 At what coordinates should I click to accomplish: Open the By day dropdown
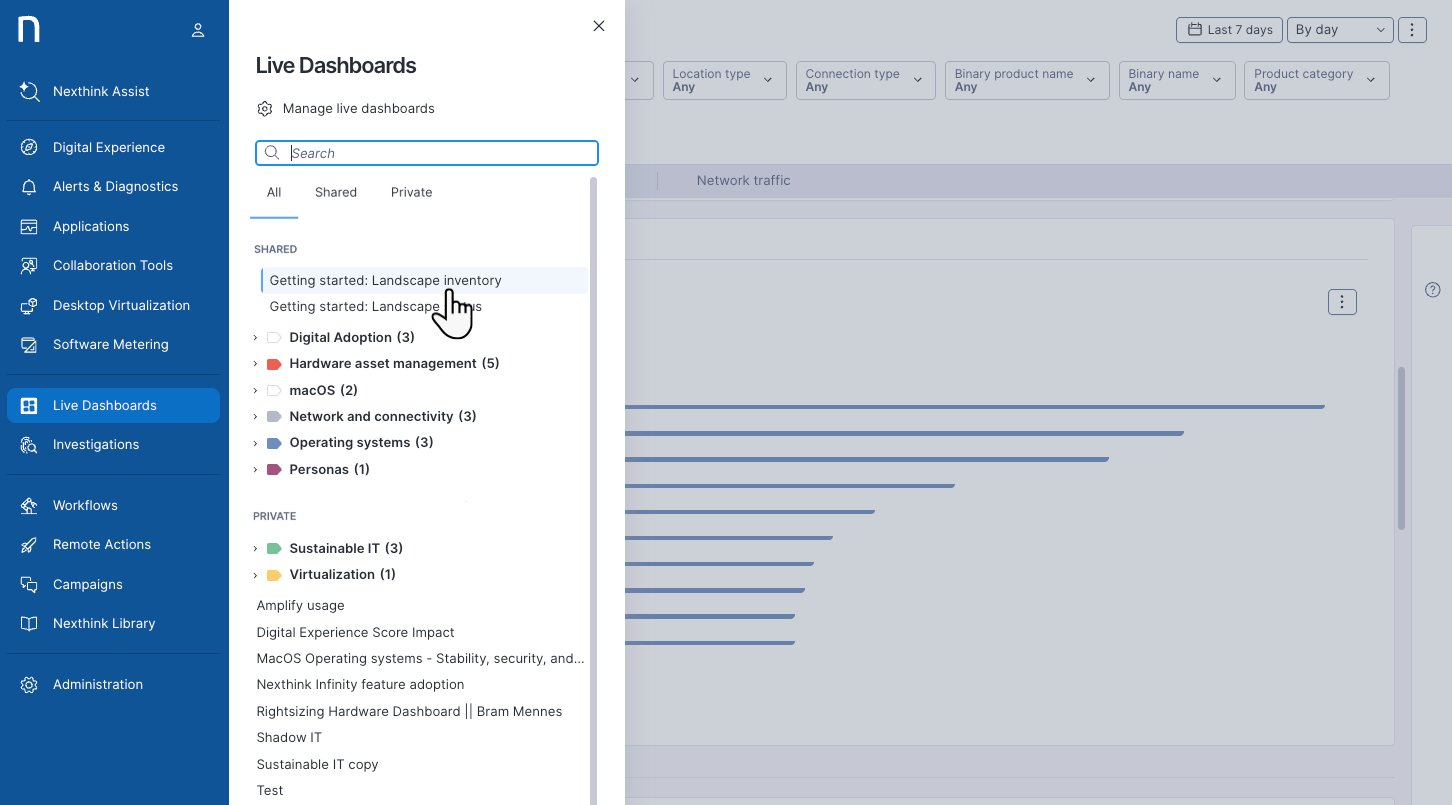pos(1339,30)
